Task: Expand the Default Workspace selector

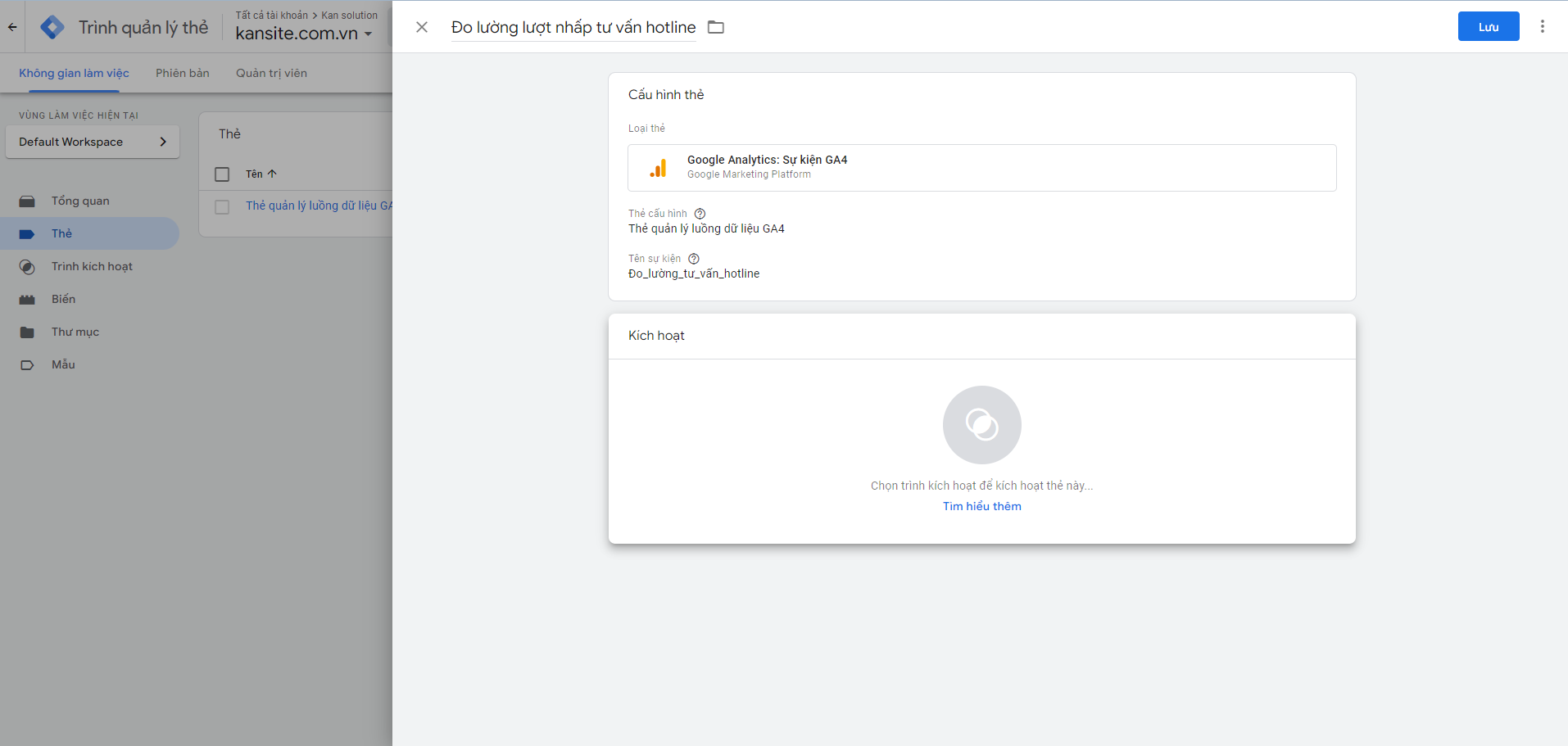Action: 93,142
